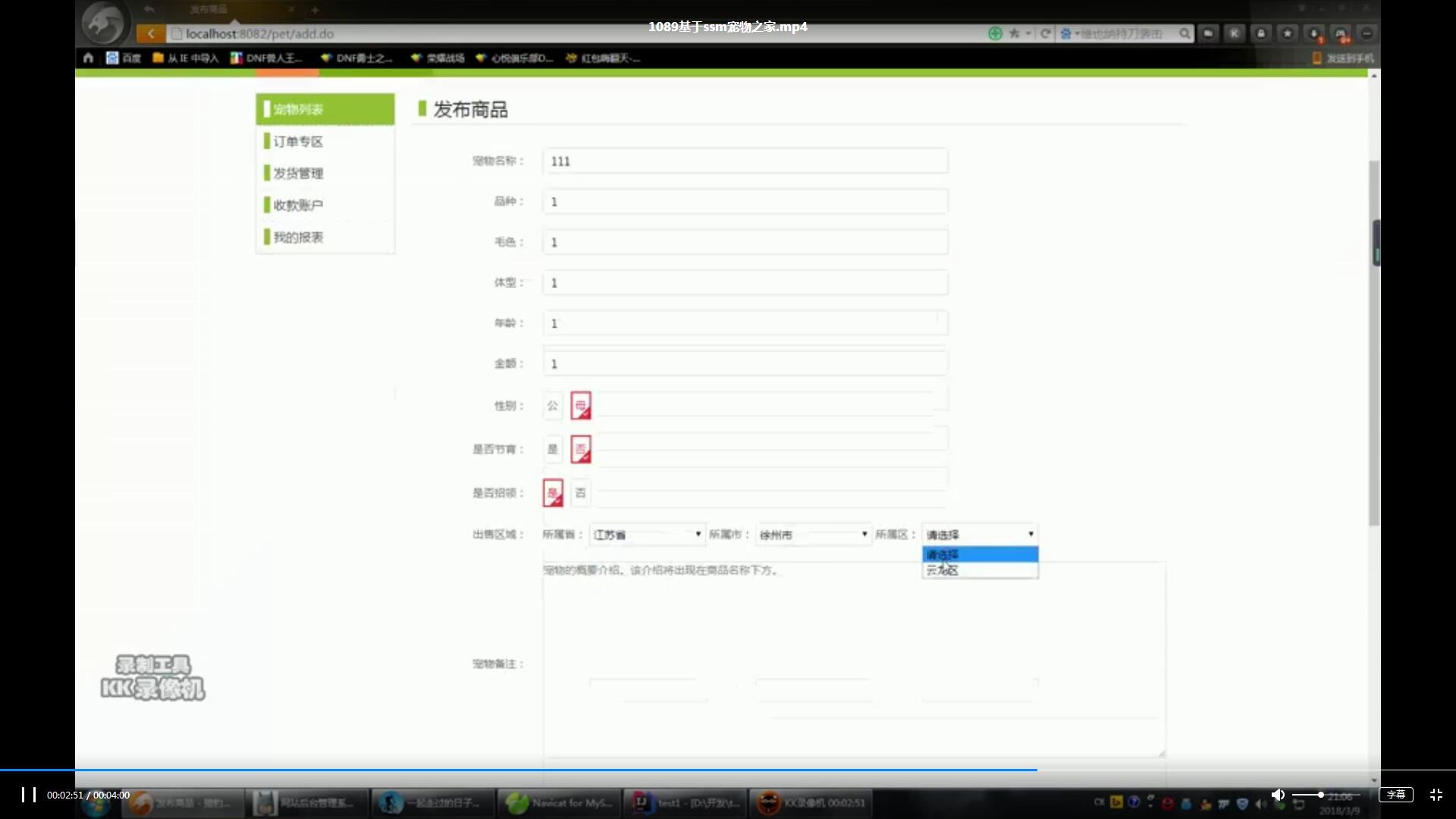
Task: Toggle subtitles with the 字幕 button
Action: click(x=1396, y=795)
